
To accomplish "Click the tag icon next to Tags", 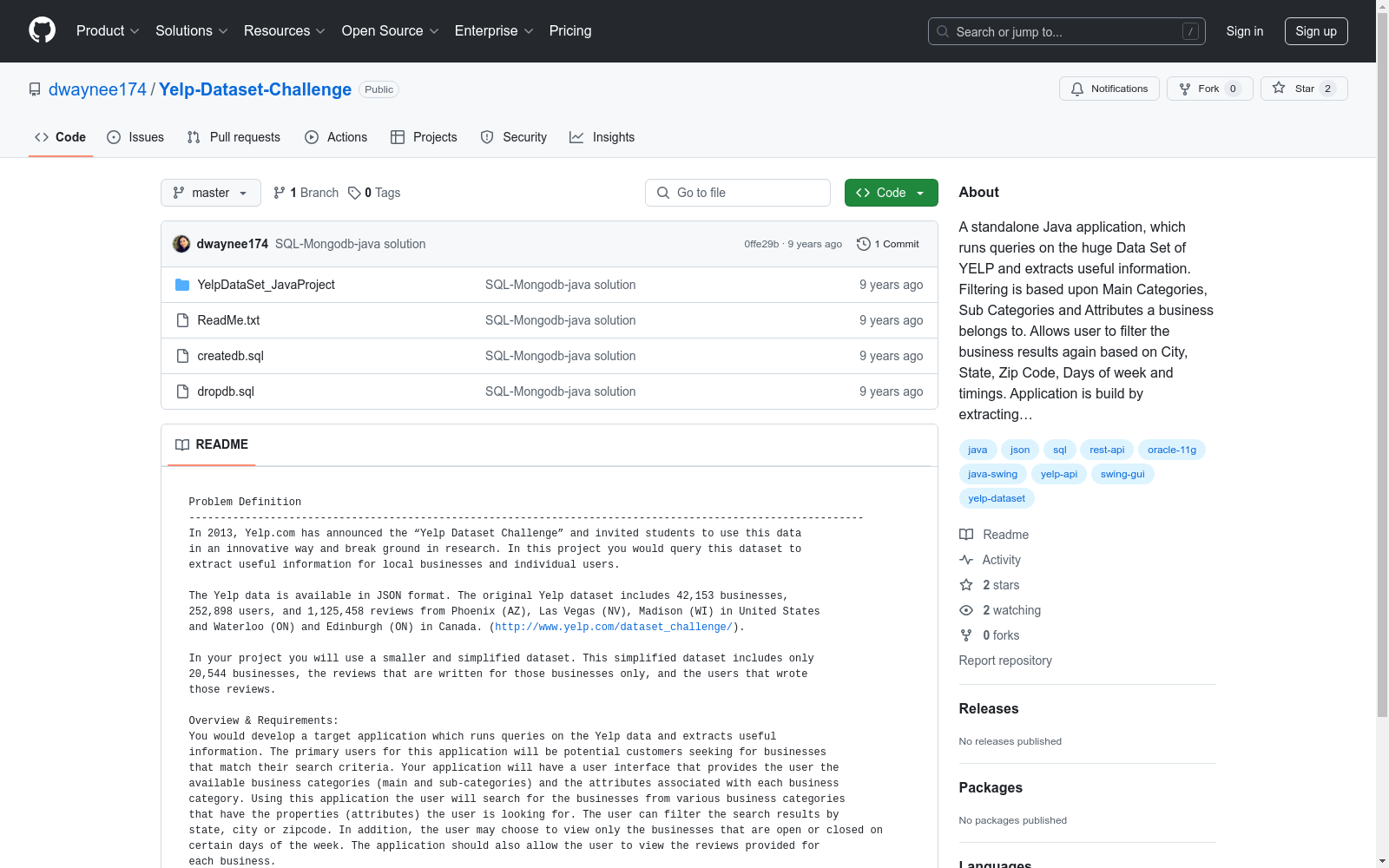I will point(354,193).
